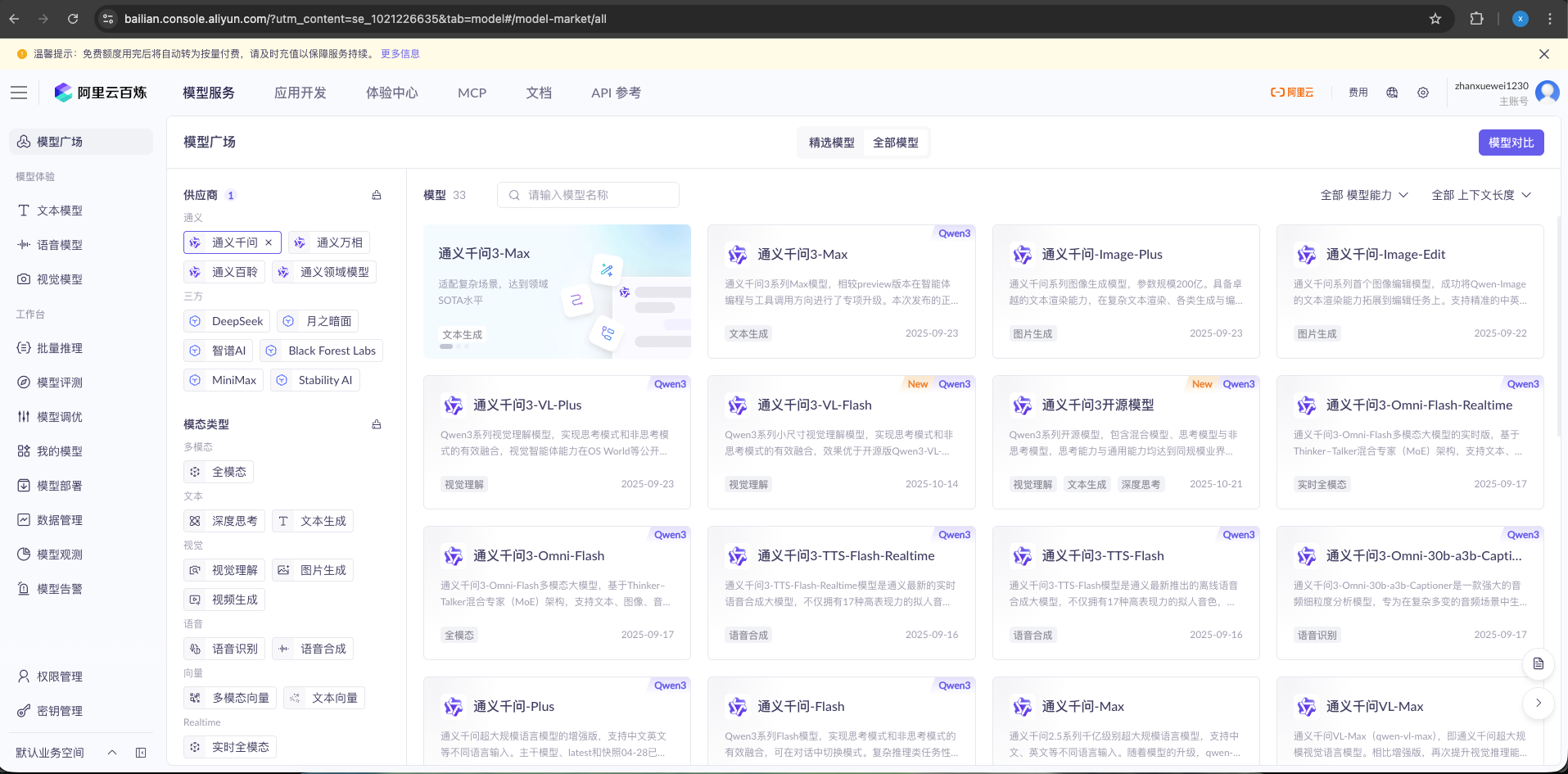Enable the 深度思考 modality filter
The image size is (1568, 774).
click(224, 521)
